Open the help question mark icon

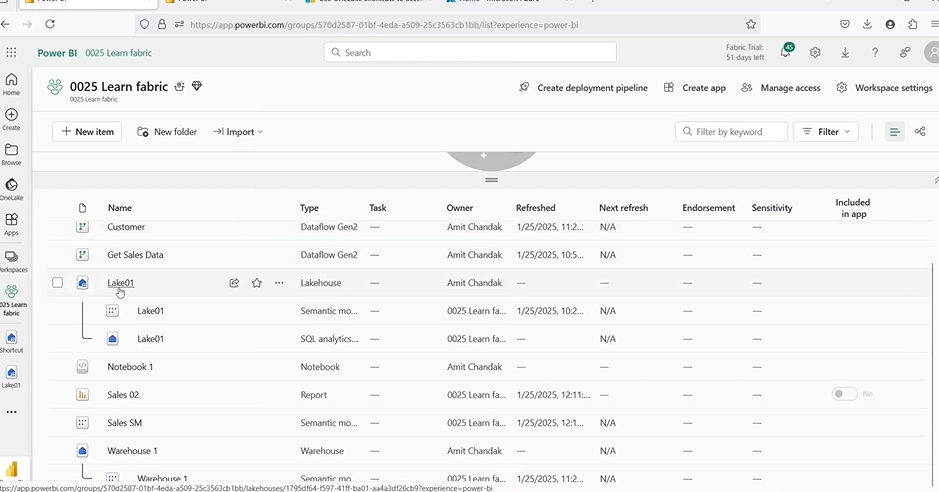click(875, 53)
